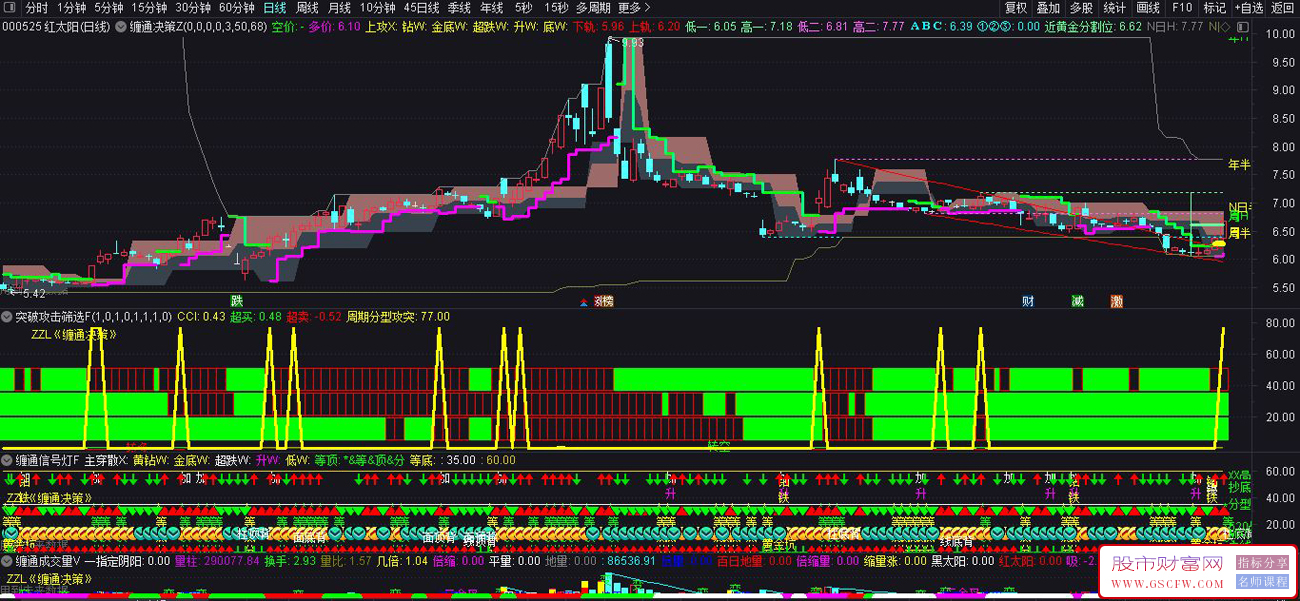Open the 多周期 multi-period view
The image size is (1300, 601).
click(593, 8)
